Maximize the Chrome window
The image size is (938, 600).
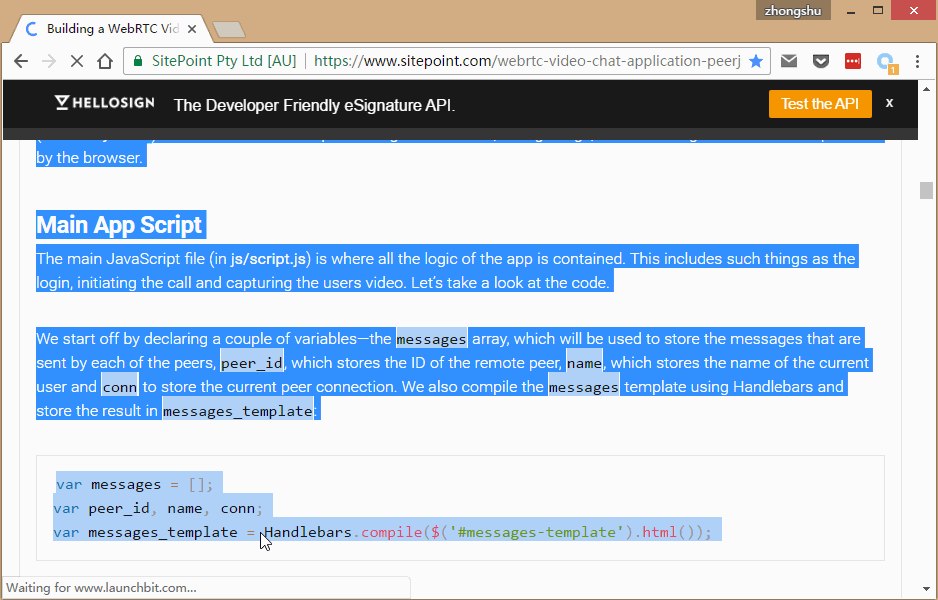pyautogui.click(x=878, y=10)
